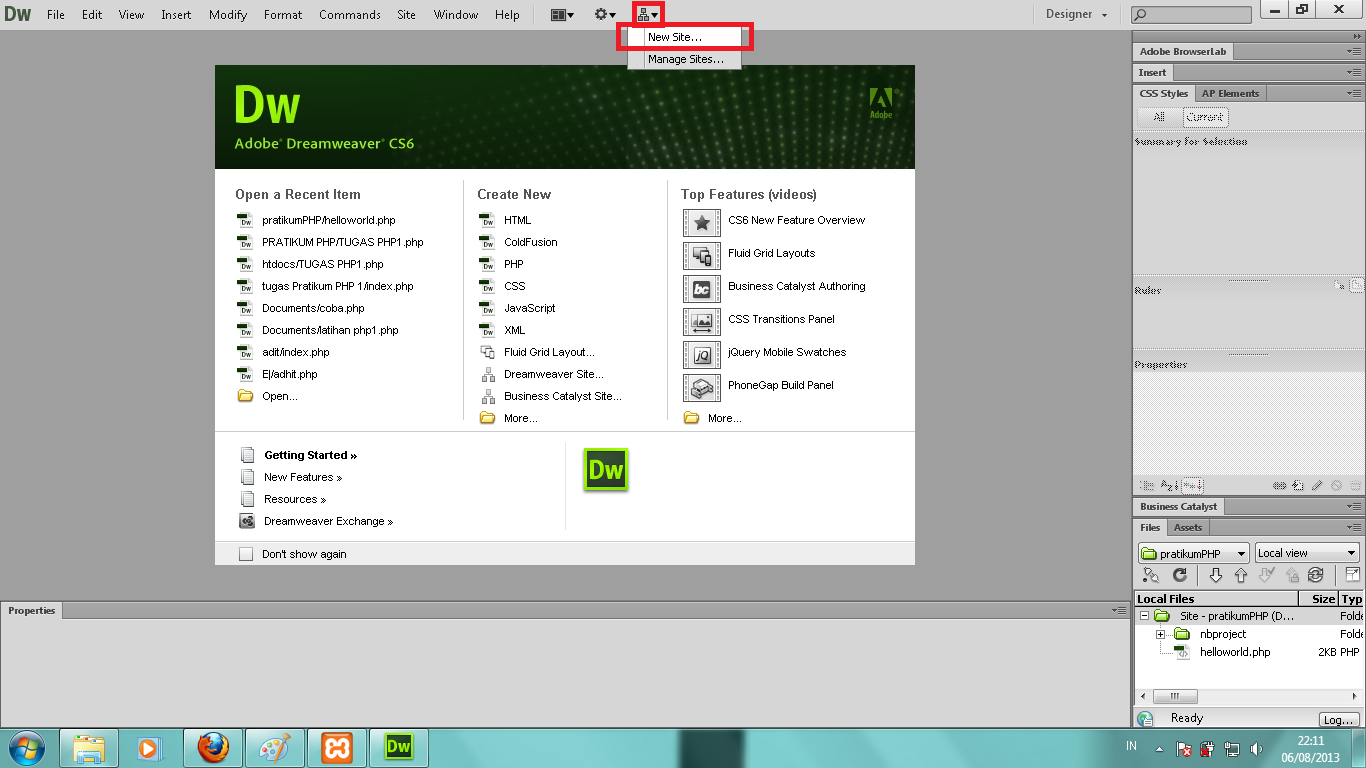Click the Show list view A-Z icon
1366x768 pixels.
1170,485
